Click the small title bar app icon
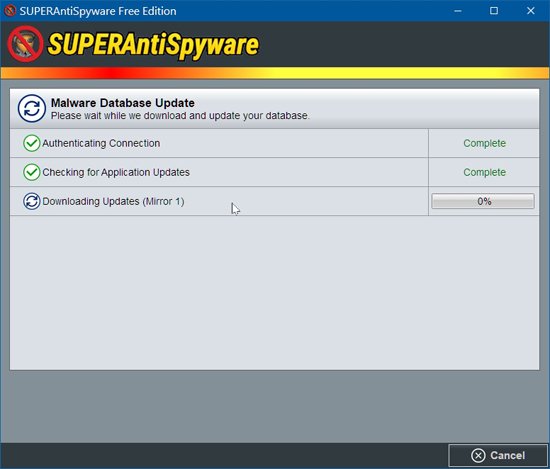 click(x=10, y=11)
